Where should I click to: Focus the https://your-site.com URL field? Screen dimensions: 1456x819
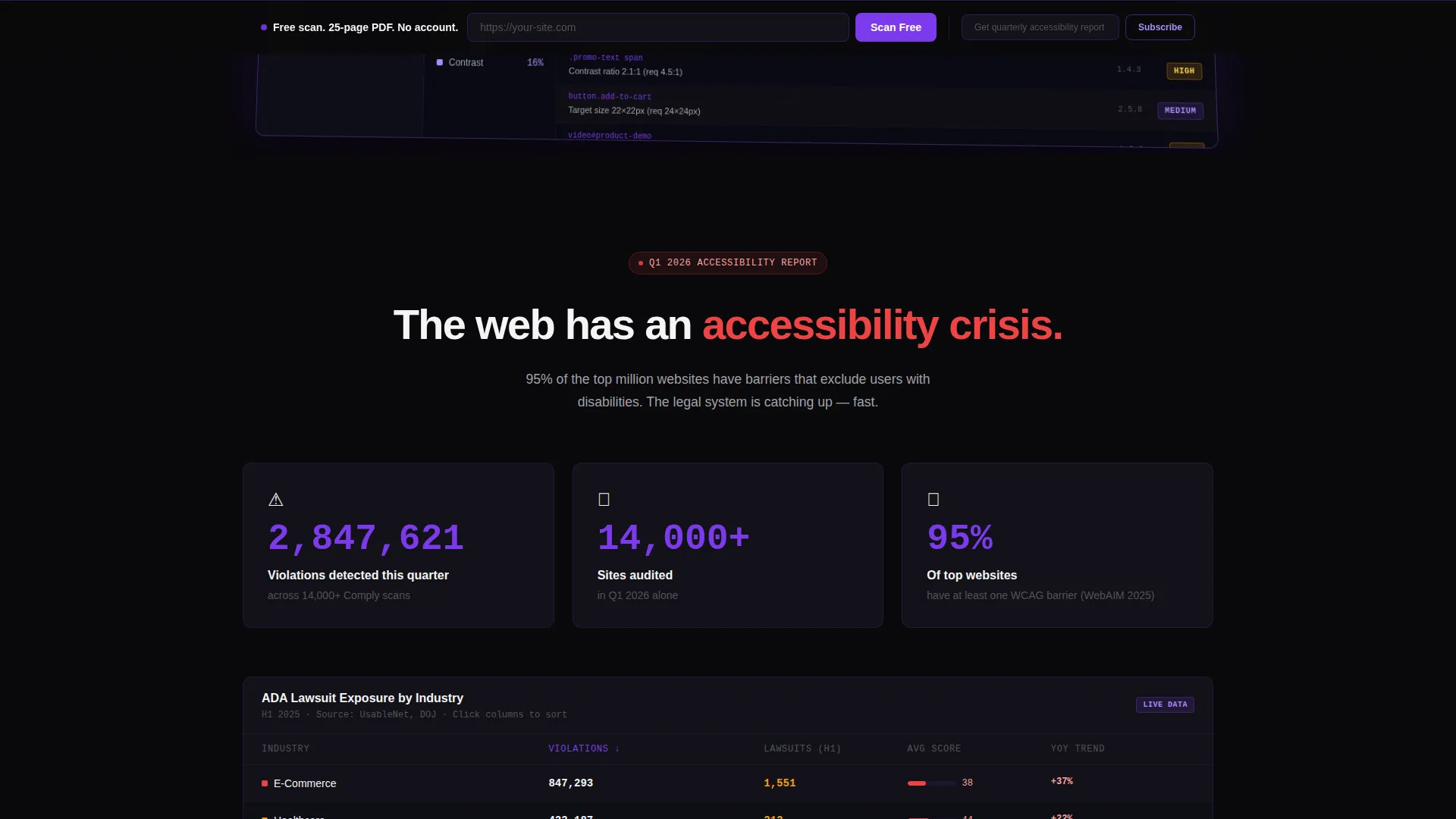tap(657, 27)
